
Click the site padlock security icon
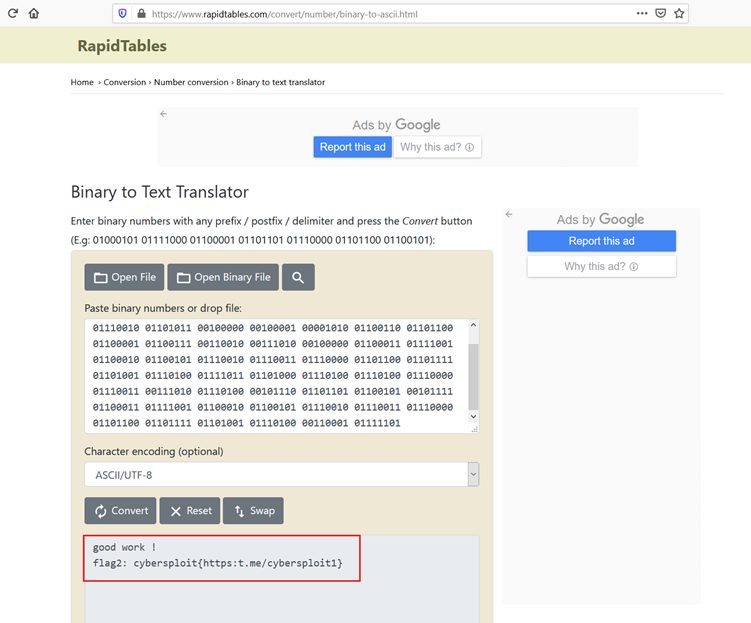click(141, 14)
